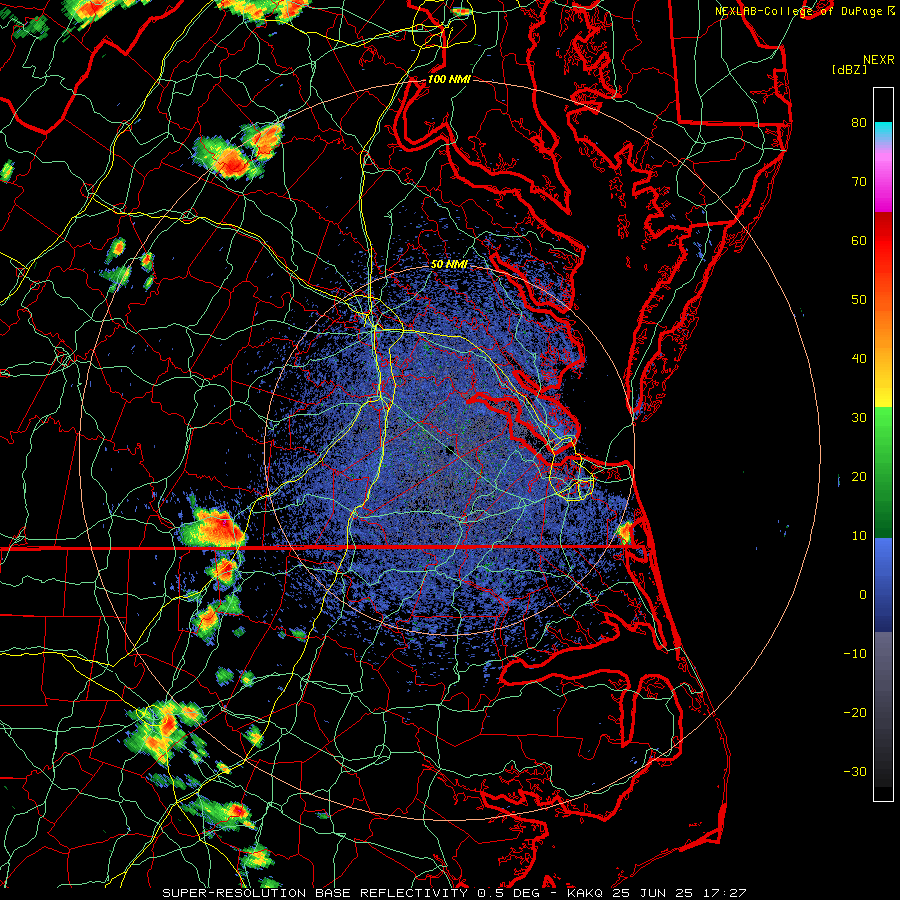Viewport: 900px width, 900px height.
Task: Click the "0.5 DEG" elevation text in the caption
Action: point(511,893)
